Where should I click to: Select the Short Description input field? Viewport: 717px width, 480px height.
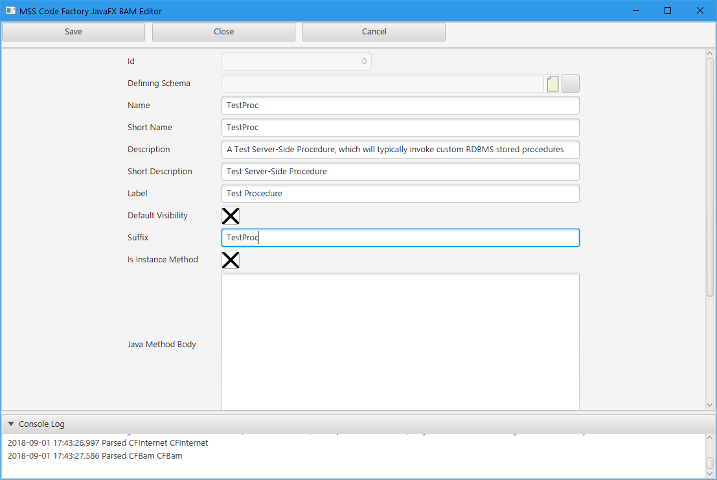[x=400, y=171]
